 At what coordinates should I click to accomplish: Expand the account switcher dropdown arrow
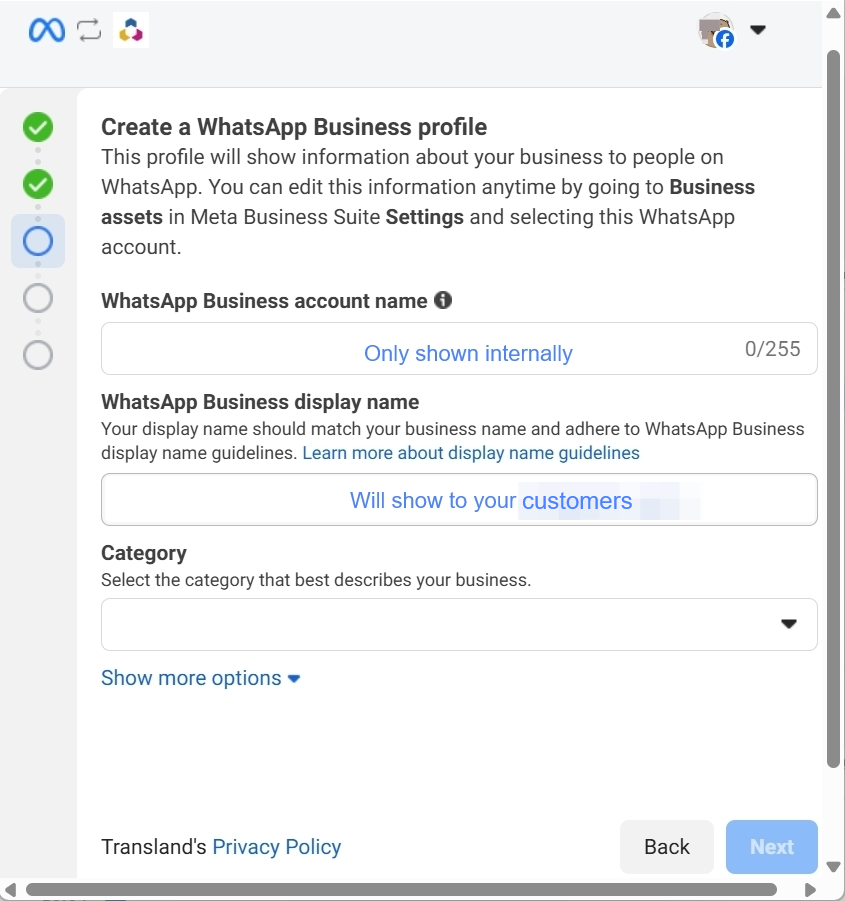click(x=758, y=30)
